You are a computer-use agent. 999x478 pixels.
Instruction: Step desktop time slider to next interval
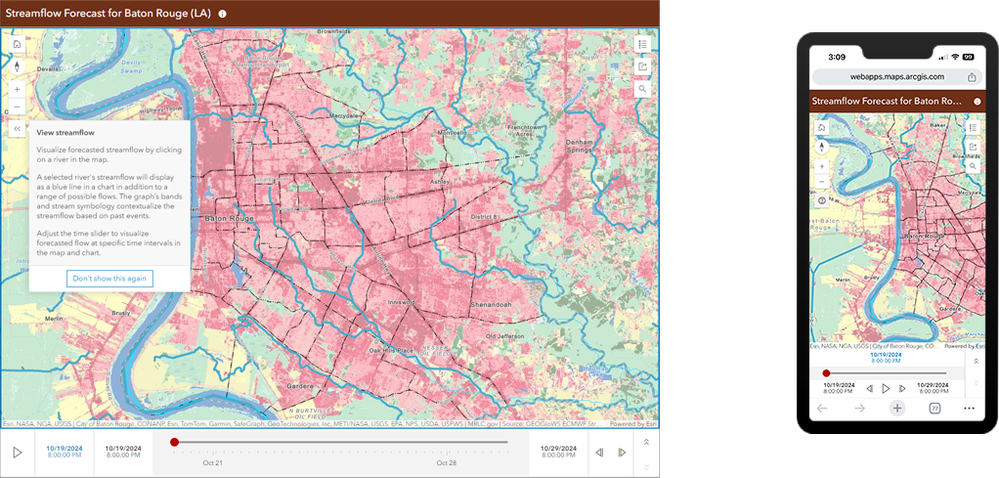pos(622,453)
